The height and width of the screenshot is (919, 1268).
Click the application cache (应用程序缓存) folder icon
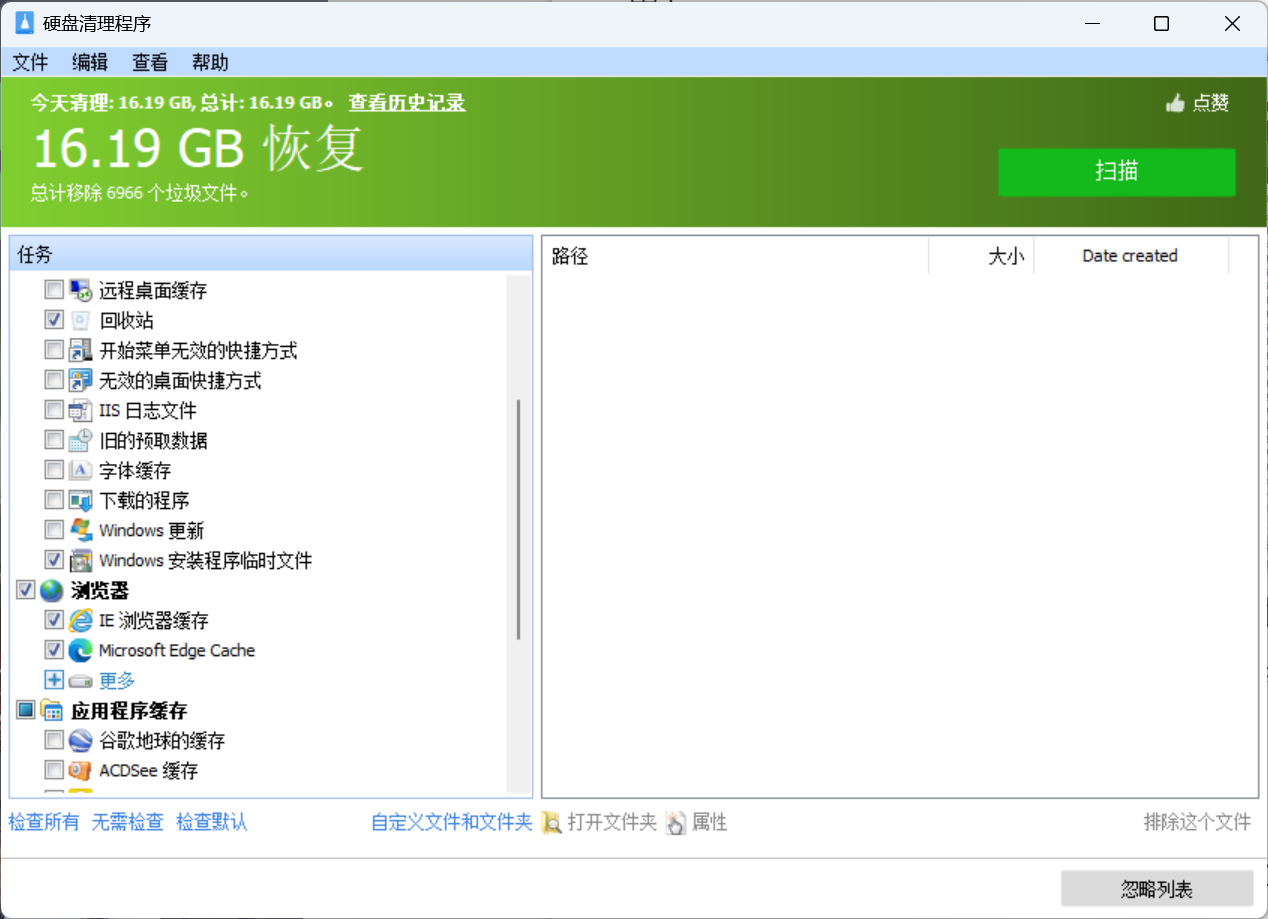tap(52, 711)
